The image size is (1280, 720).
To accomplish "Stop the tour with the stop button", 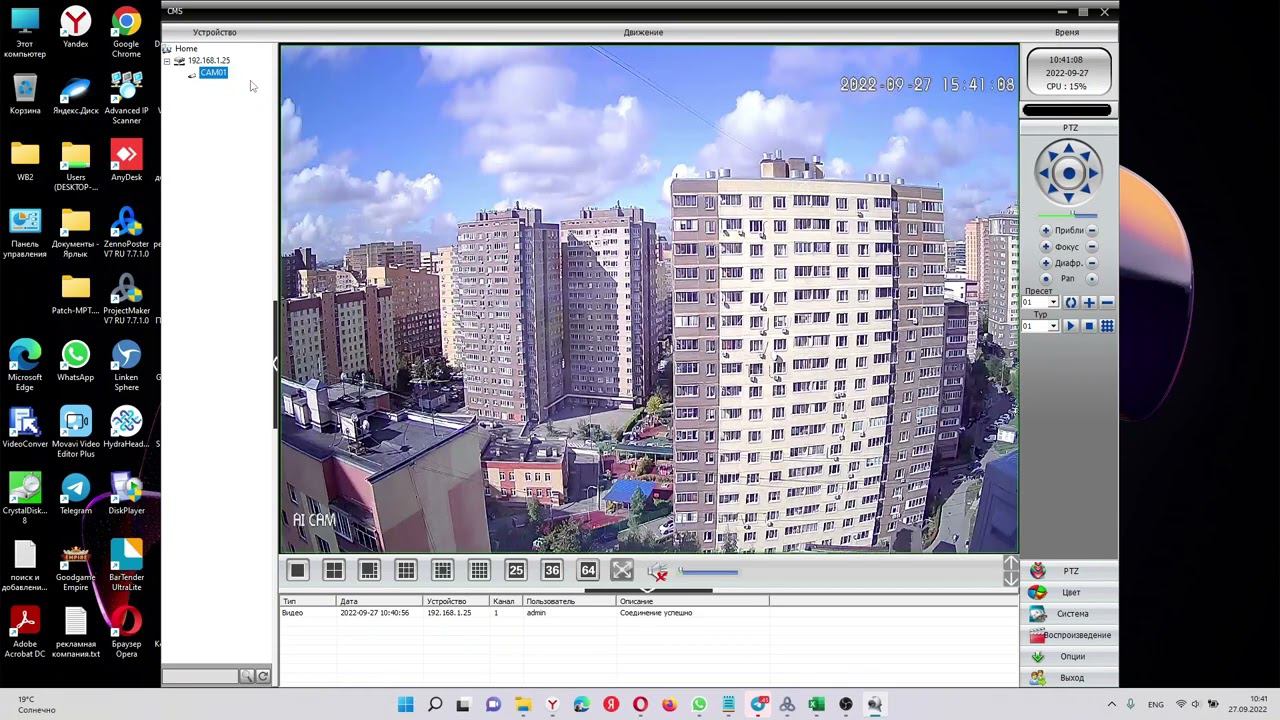I will coord(1089,326).
